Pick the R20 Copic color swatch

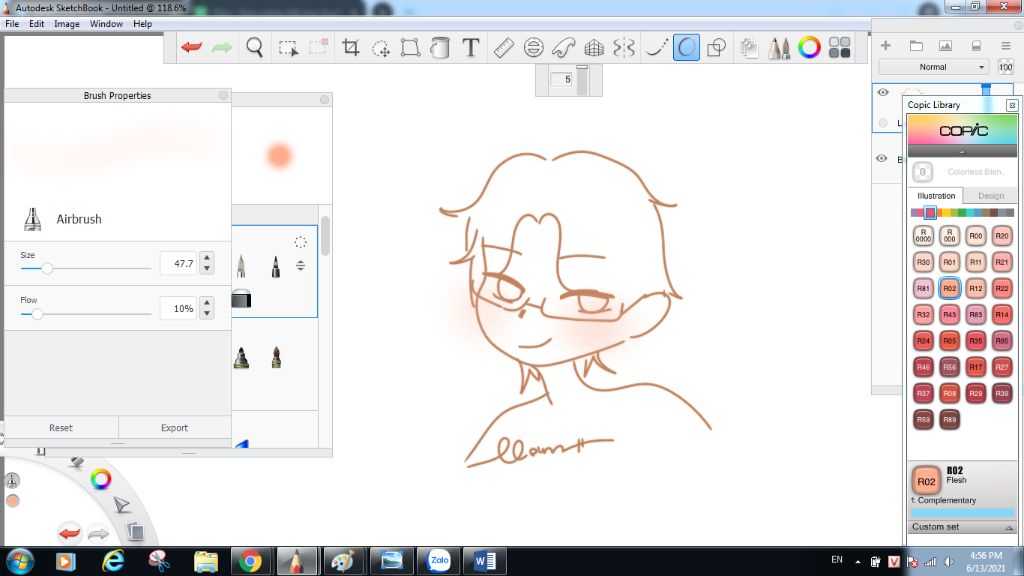click(x=1002, y=236)
